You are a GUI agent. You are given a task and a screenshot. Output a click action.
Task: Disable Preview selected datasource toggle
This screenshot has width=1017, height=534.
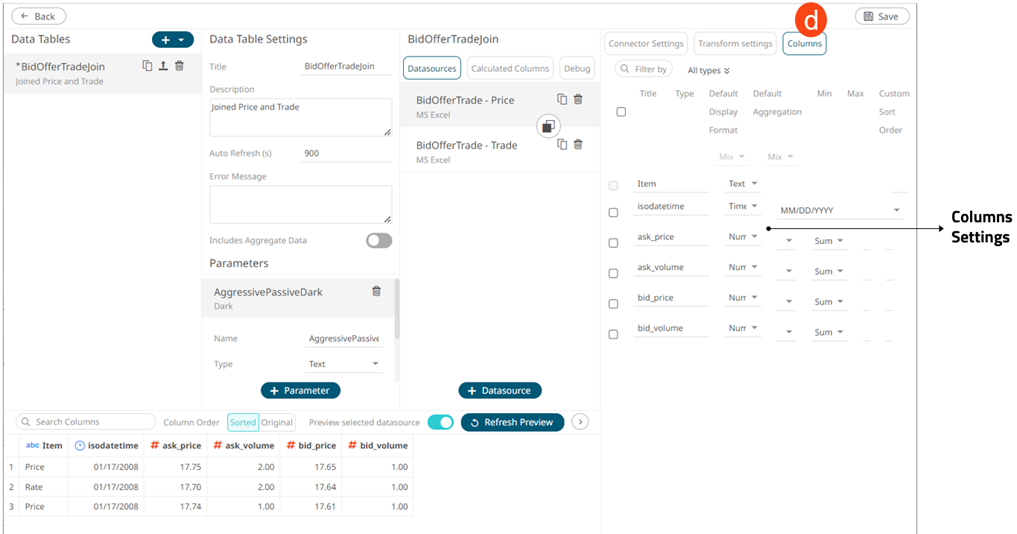coord(440,422)
